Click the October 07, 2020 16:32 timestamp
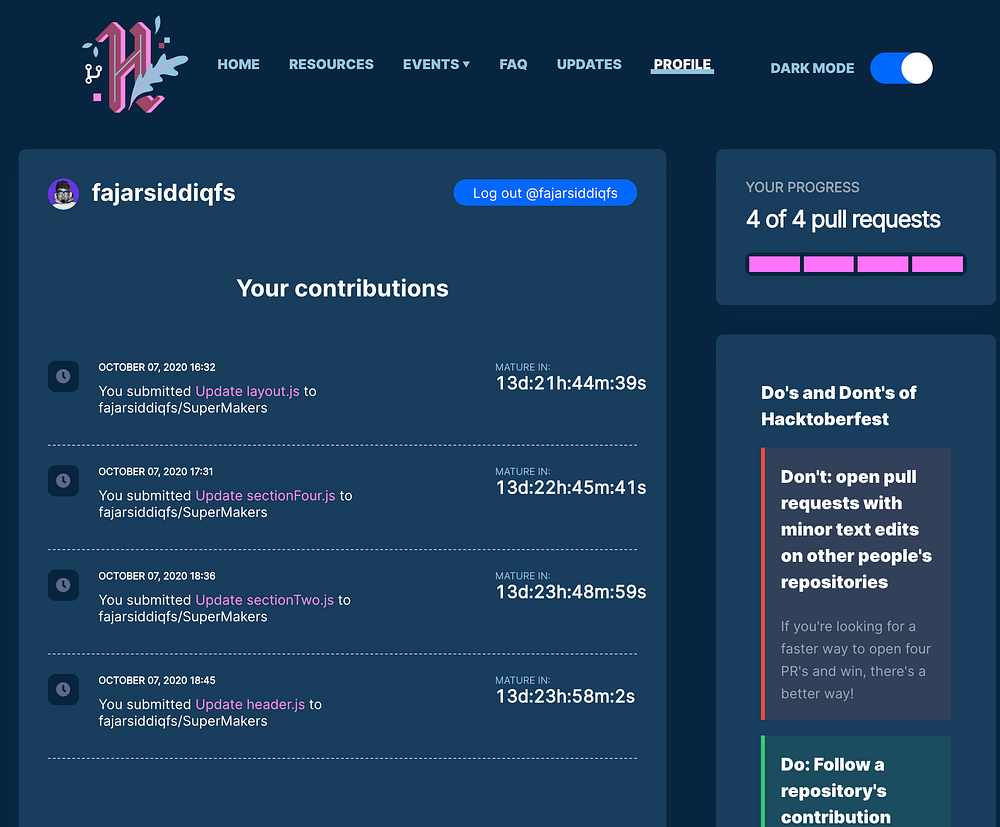1000x827 pixels. coord(157,367)
